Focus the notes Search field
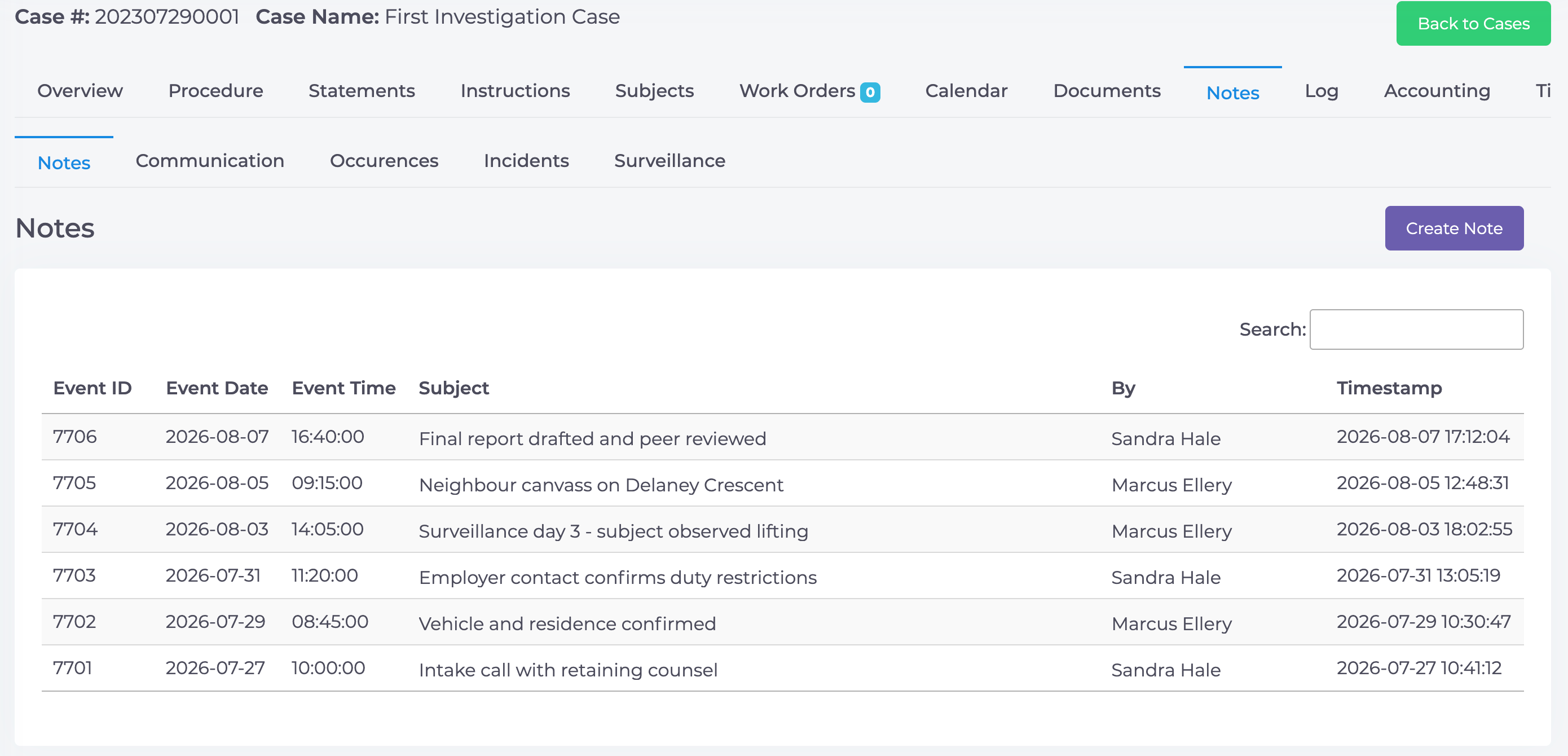 click(x=1416, y=329)
